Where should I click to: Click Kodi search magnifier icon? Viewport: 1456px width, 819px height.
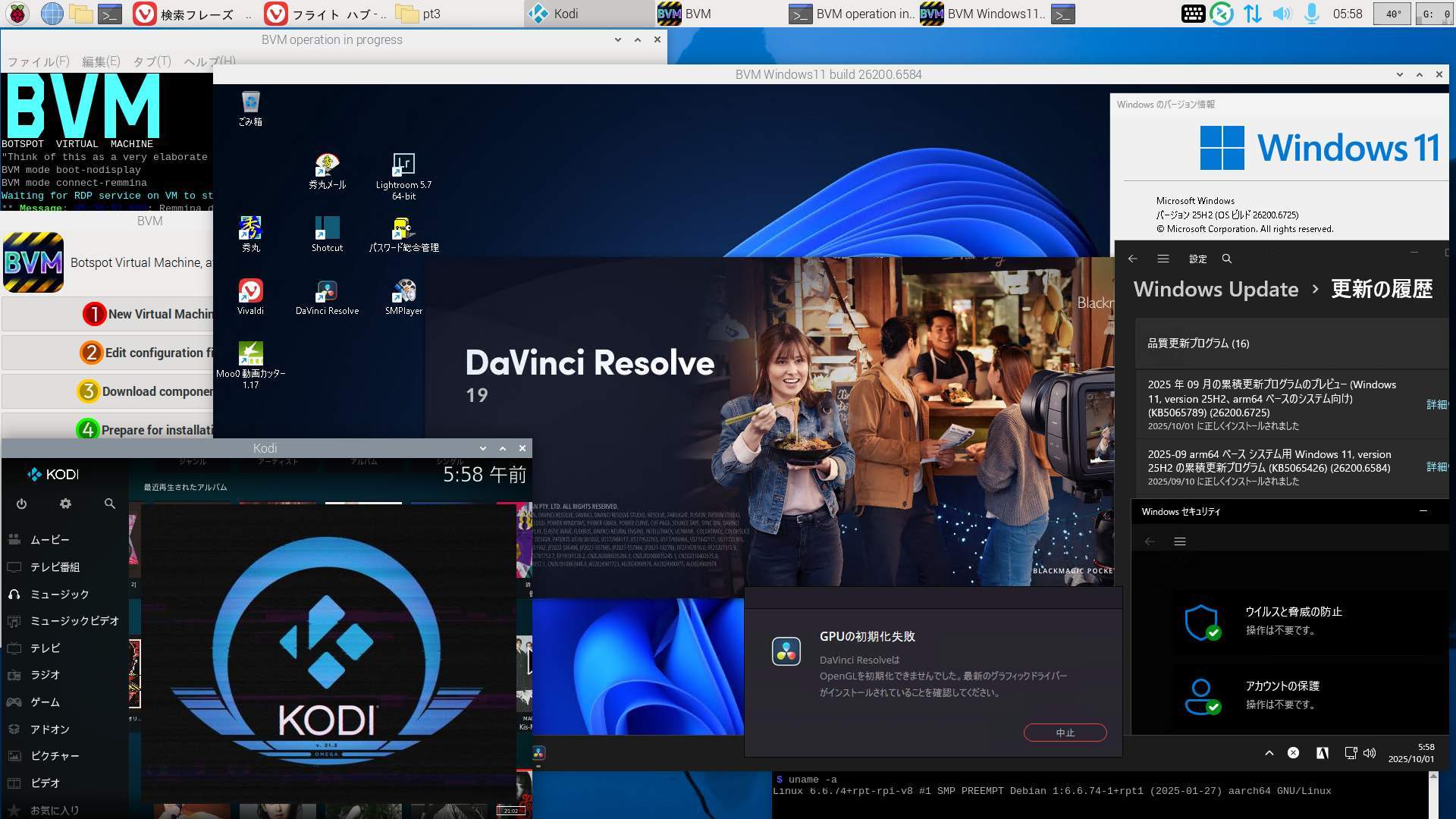click(x=110, y=504)
